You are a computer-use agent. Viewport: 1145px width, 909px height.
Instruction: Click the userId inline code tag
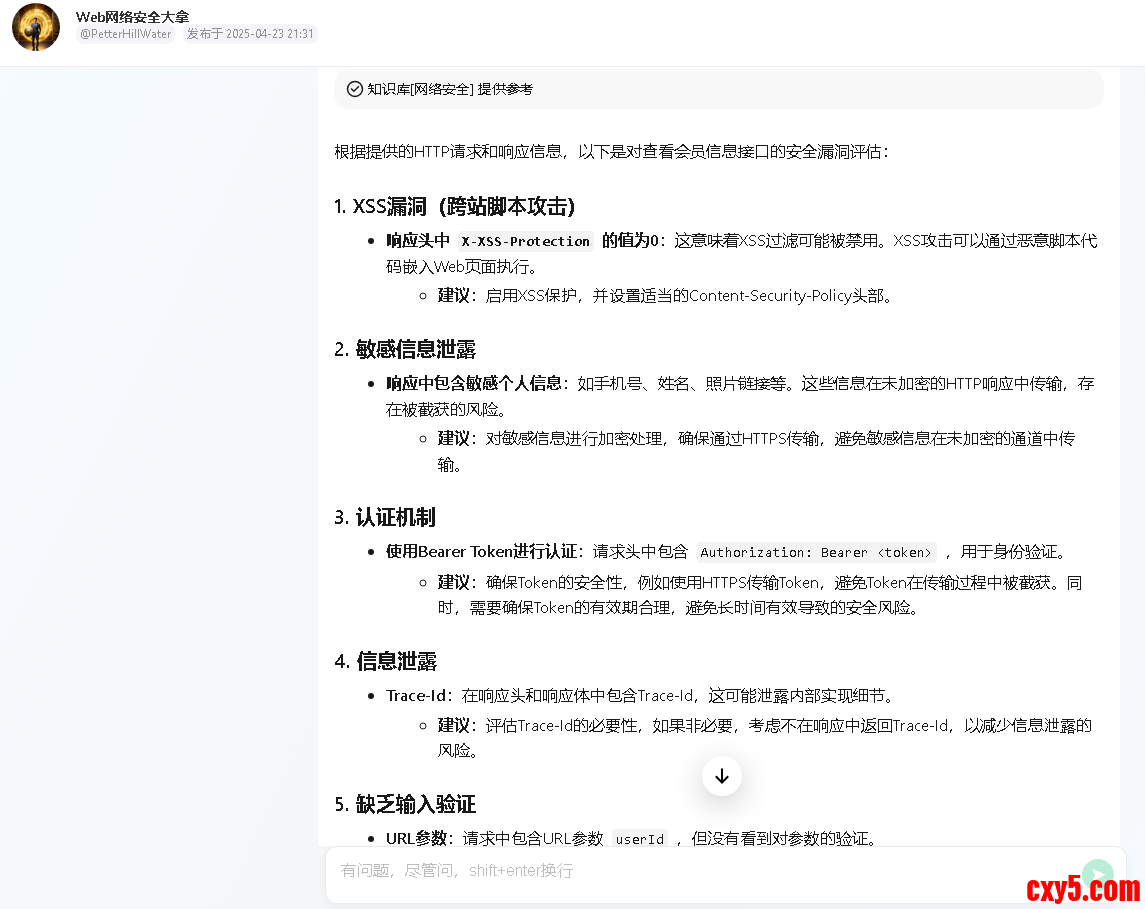639,839
